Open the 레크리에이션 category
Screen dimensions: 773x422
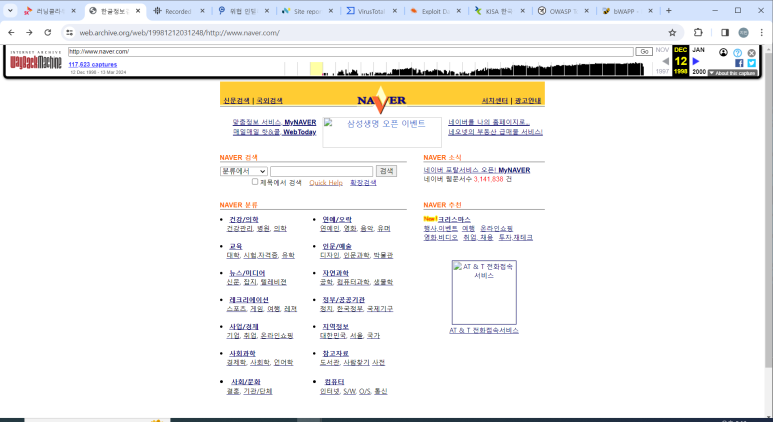tap(249, 300)
